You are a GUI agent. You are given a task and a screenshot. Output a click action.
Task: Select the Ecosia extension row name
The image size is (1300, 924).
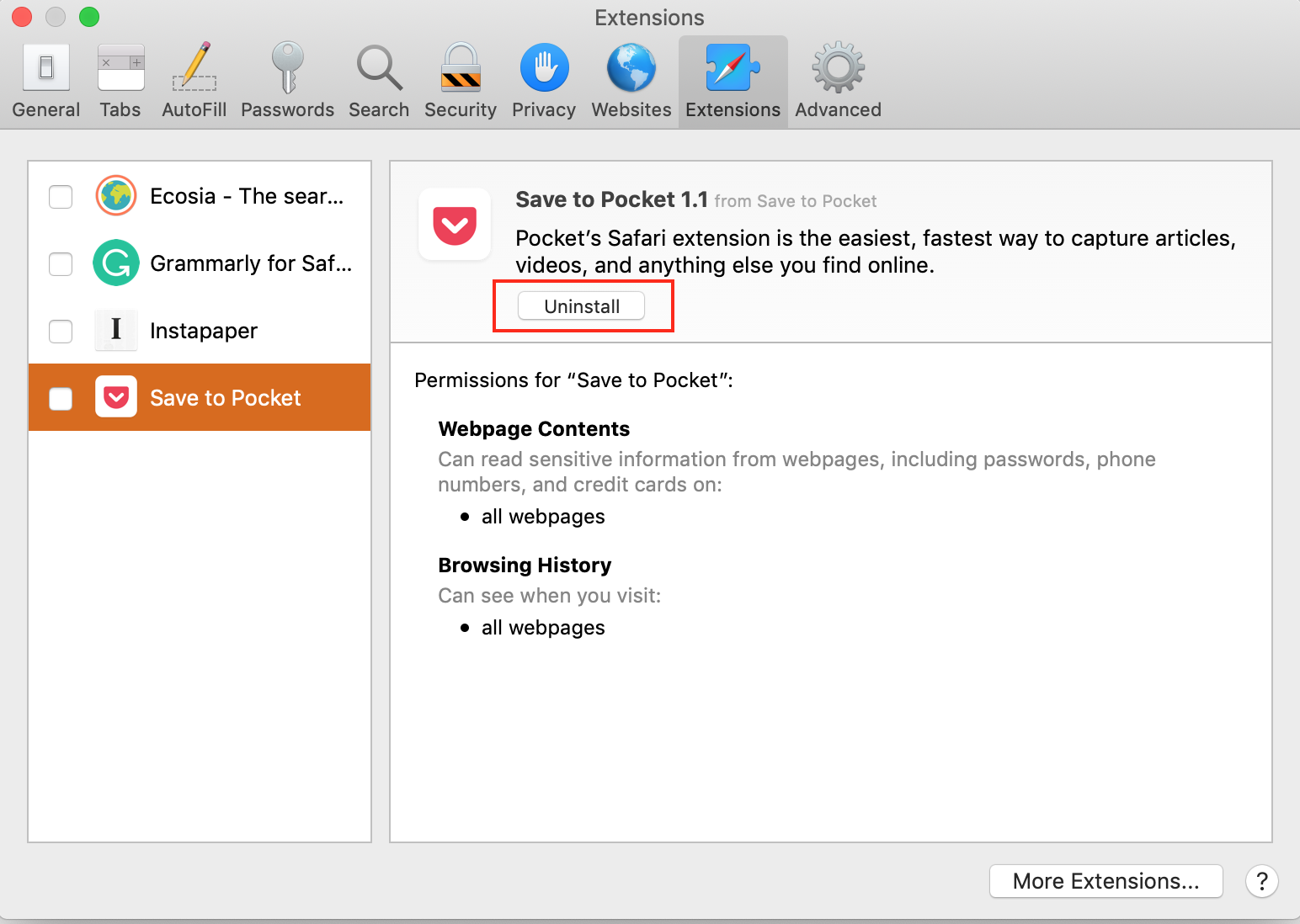point(247,196)
